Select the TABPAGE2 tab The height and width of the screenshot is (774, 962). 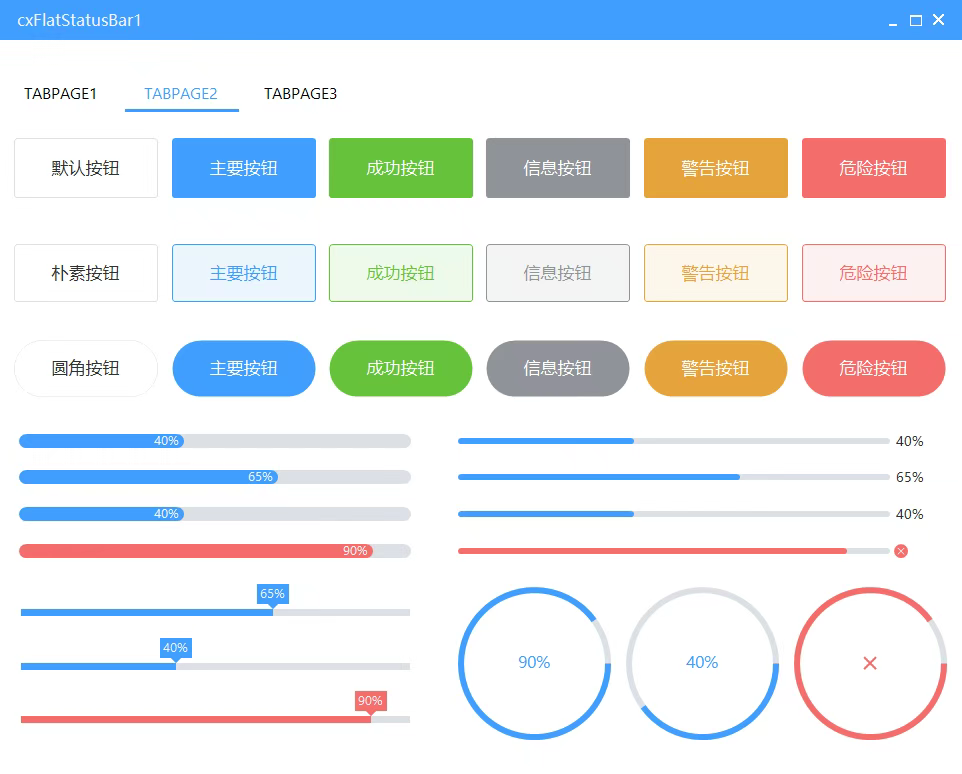[181, 94]
